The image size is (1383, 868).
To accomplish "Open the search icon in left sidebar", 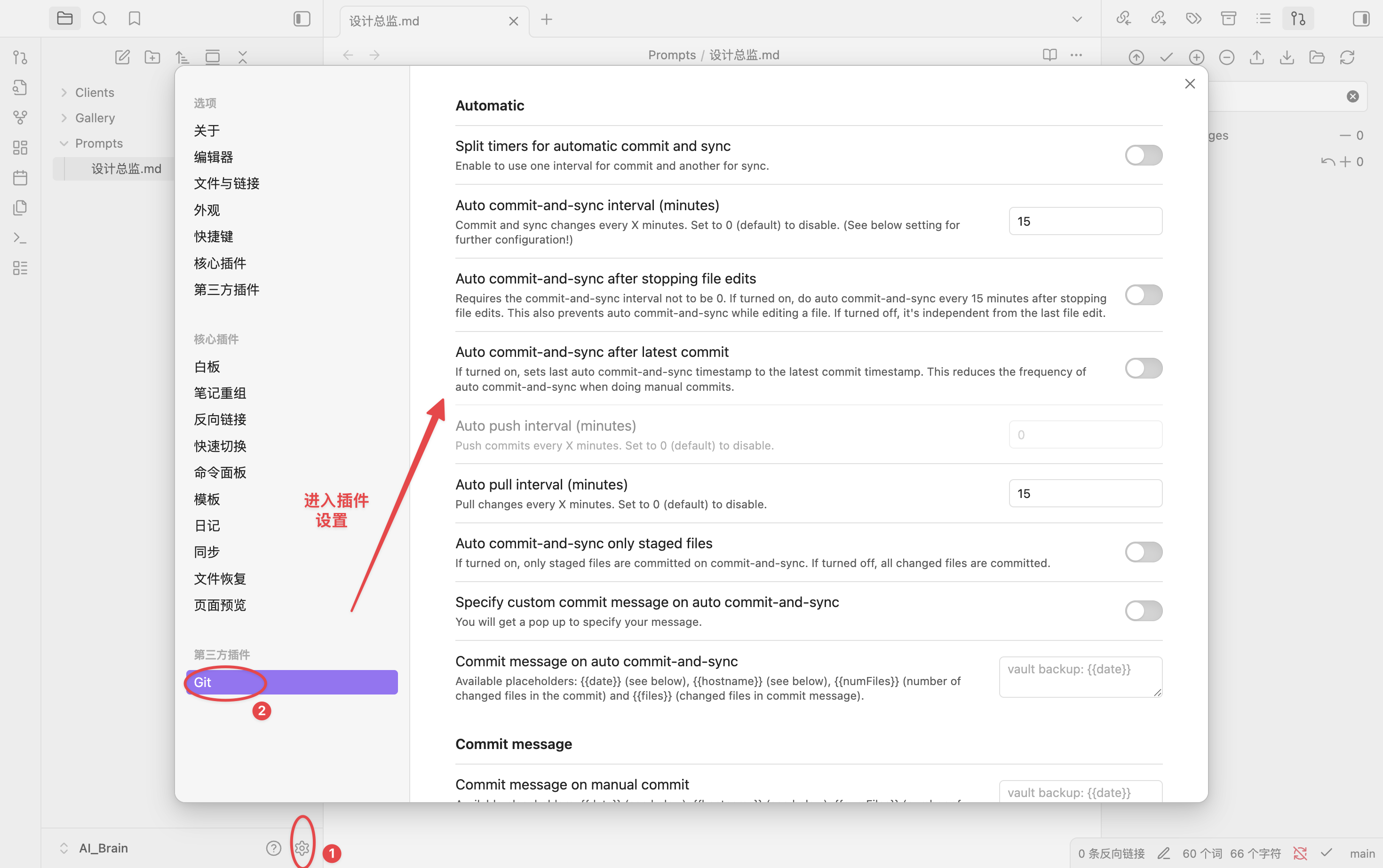I will (x=99, y=19).
